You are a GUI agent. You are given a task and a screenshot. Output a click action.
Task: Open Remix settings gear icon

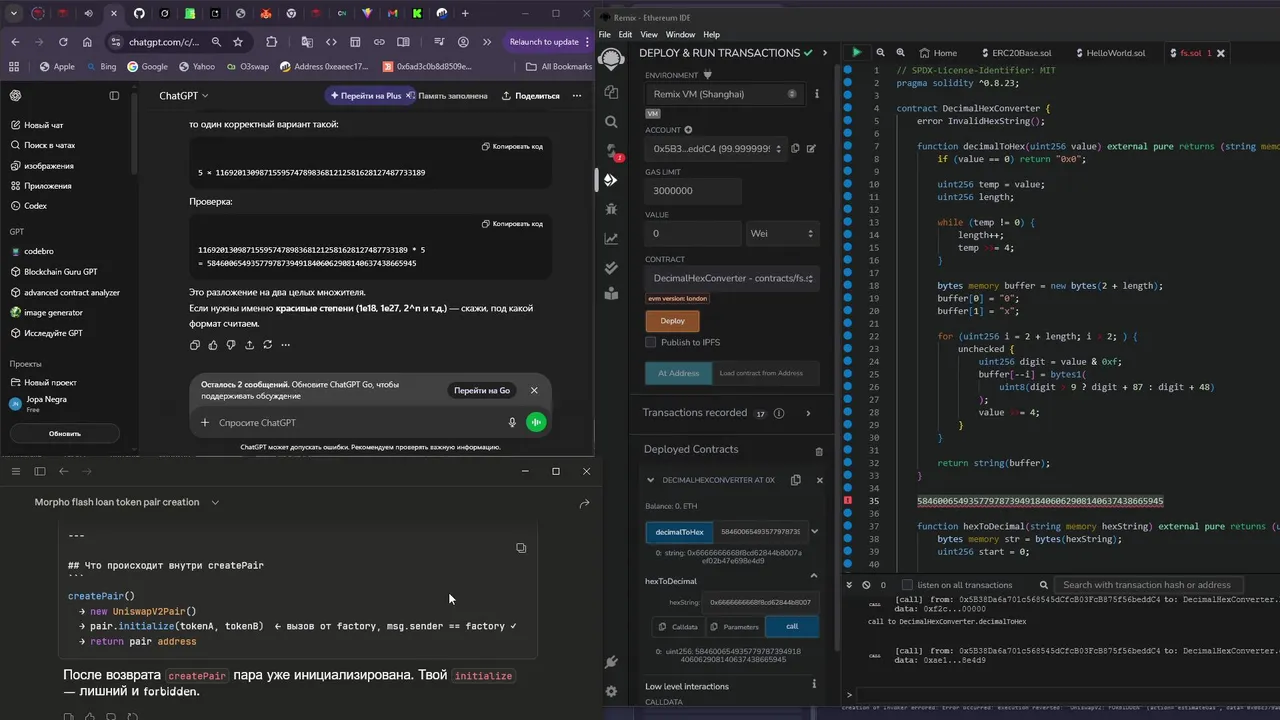611,691
